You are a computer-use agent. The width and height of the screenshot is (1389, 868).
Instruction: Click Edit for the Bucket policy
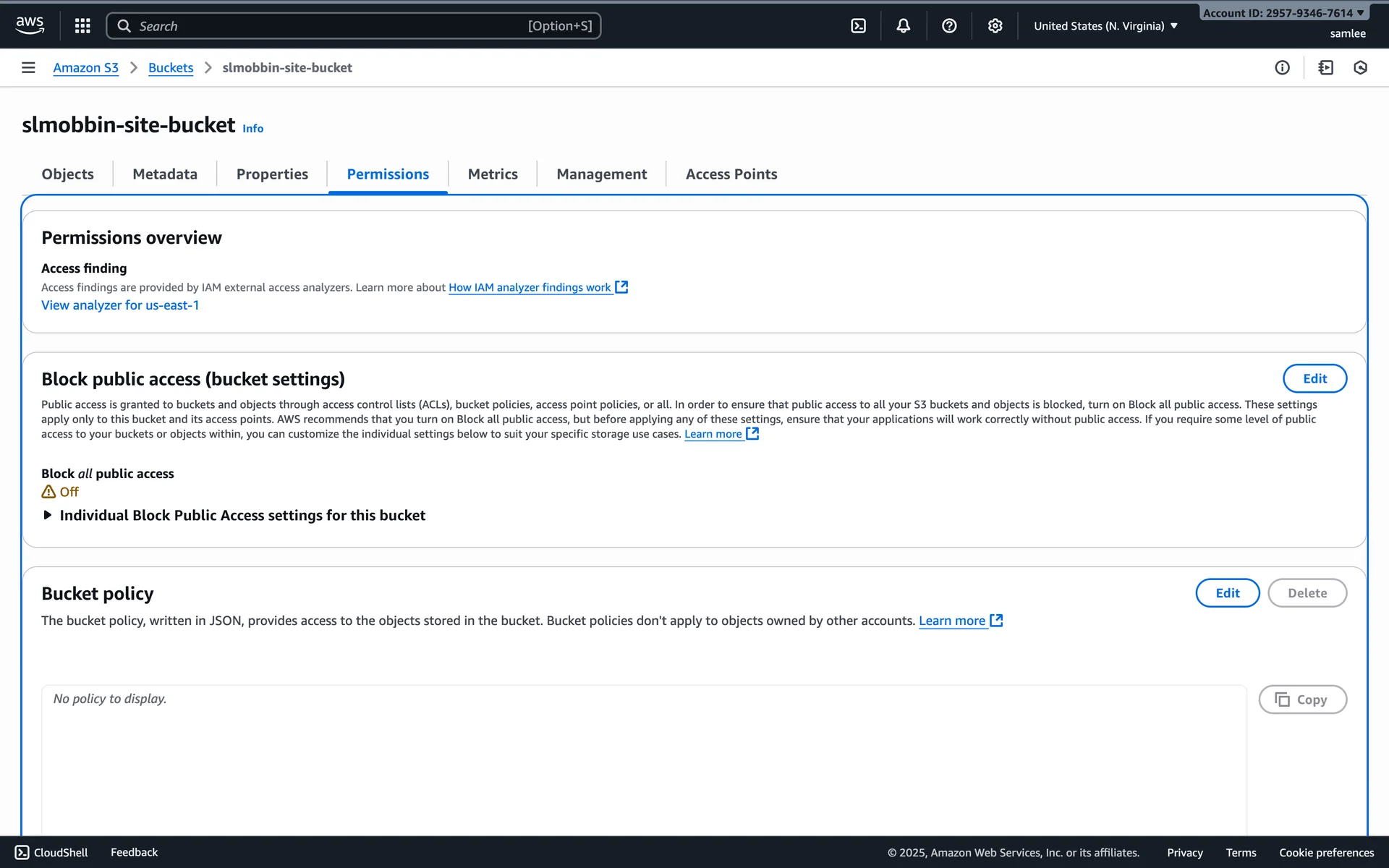tap(1227, 593)
